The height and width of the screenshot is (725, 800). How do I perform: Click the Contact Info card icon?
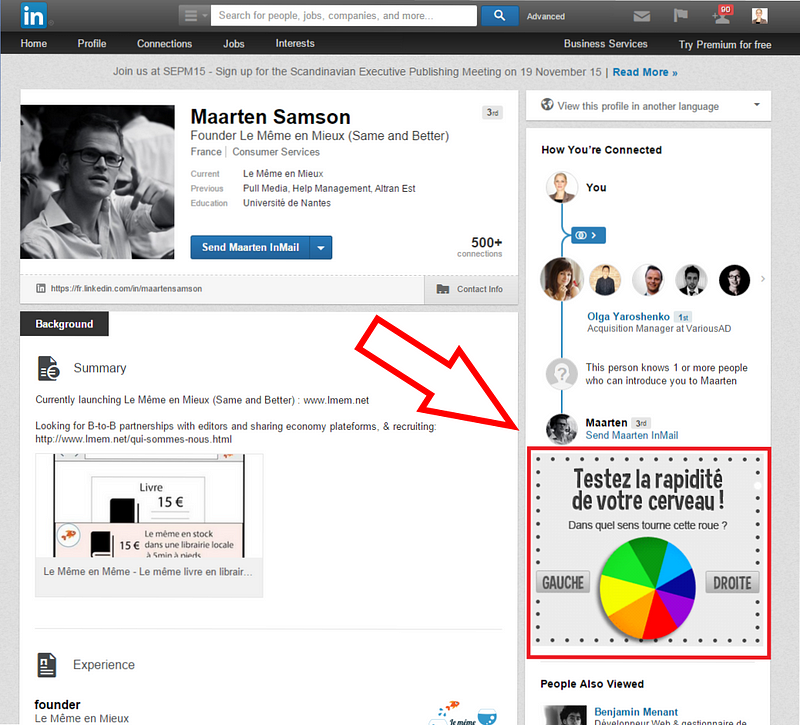click(442, 289)
